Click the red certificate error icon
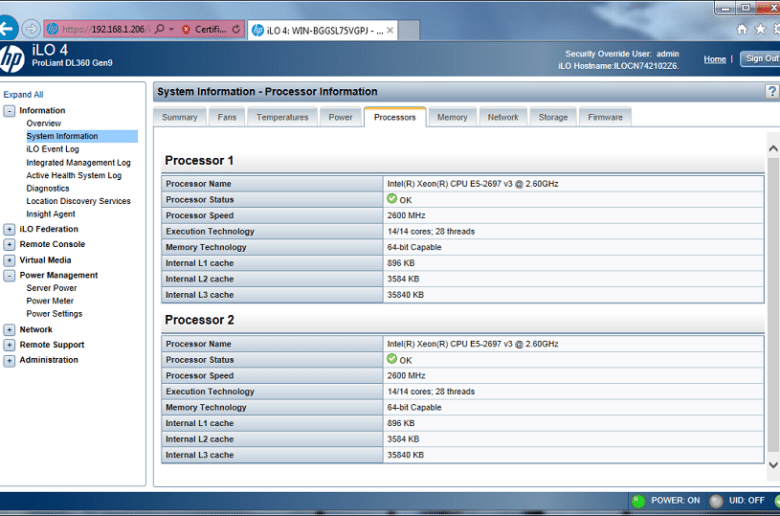The image size is (780, 516). [186, 30]
